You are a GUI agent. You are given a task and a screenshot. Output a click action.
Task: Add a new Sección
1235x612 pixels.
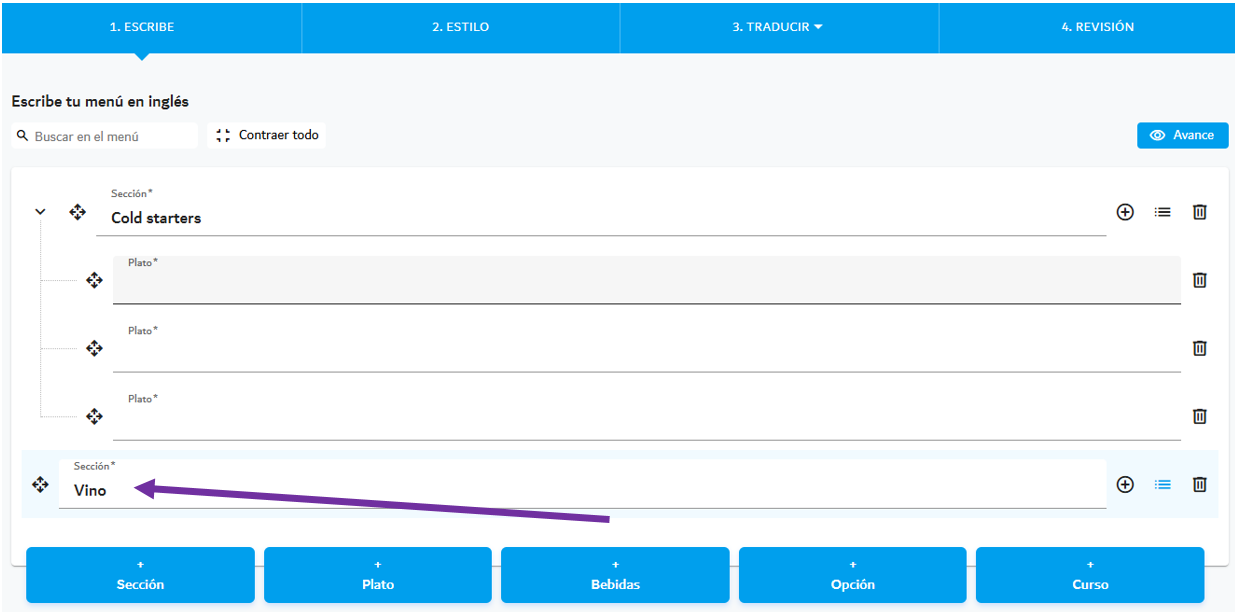140,575
